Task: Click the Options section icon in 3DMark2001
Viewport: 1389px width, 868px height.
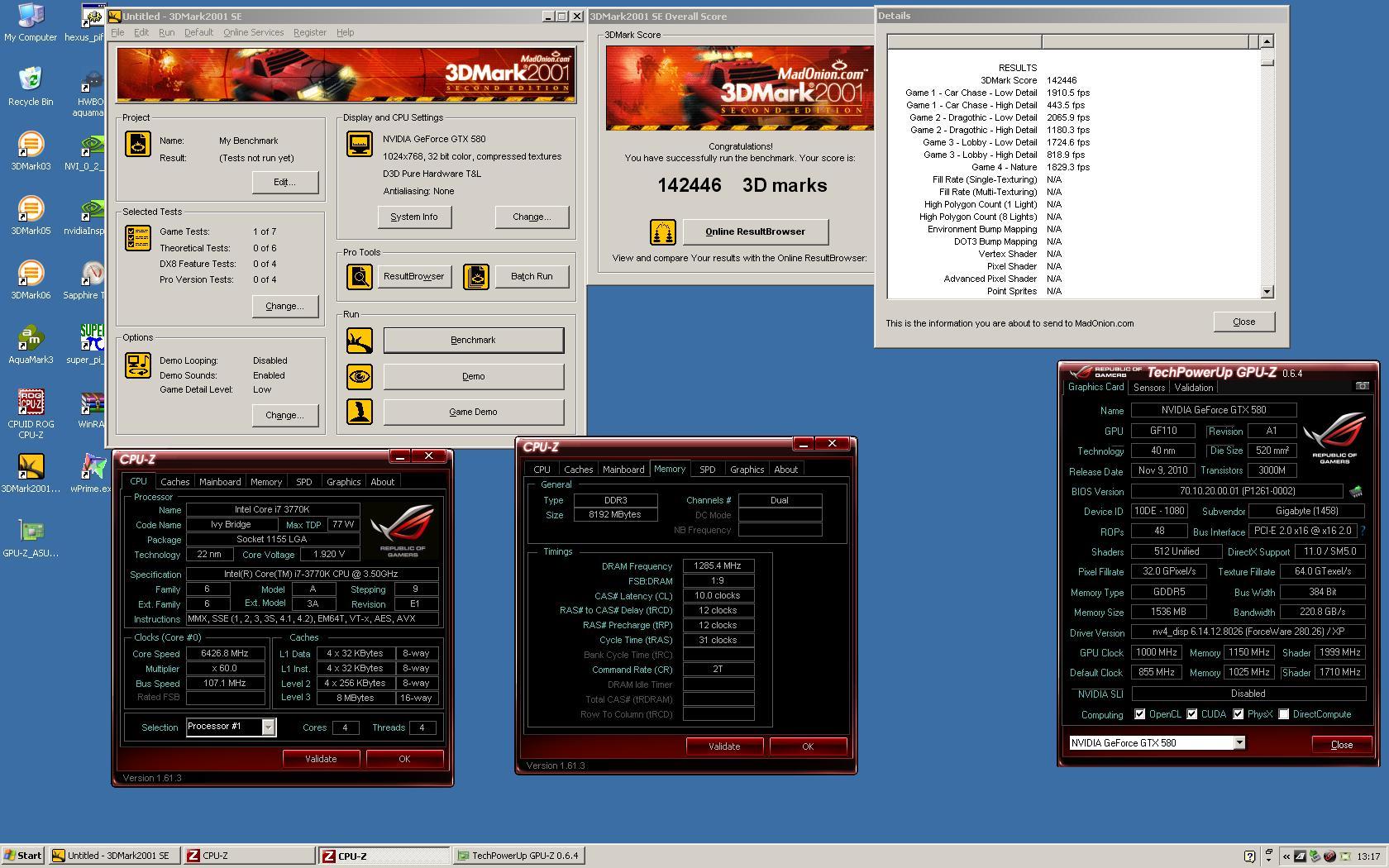Action: click(x=137, y=365)
